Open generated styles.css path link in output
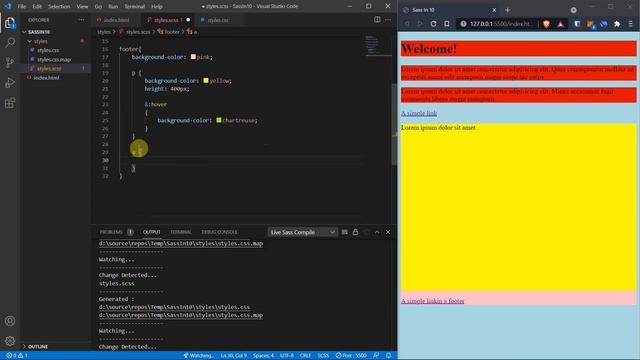 pyautogui.click(x=174, y=307)
